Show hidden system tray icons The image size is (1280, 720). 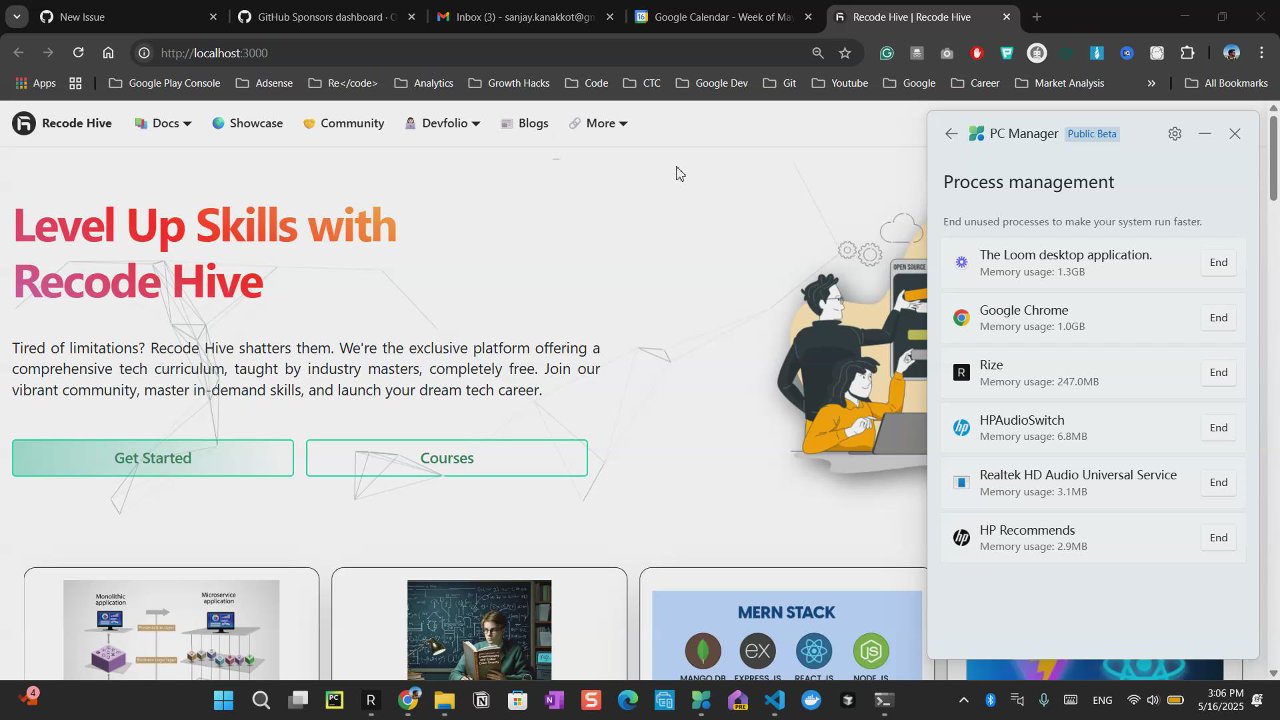(964, 700)
